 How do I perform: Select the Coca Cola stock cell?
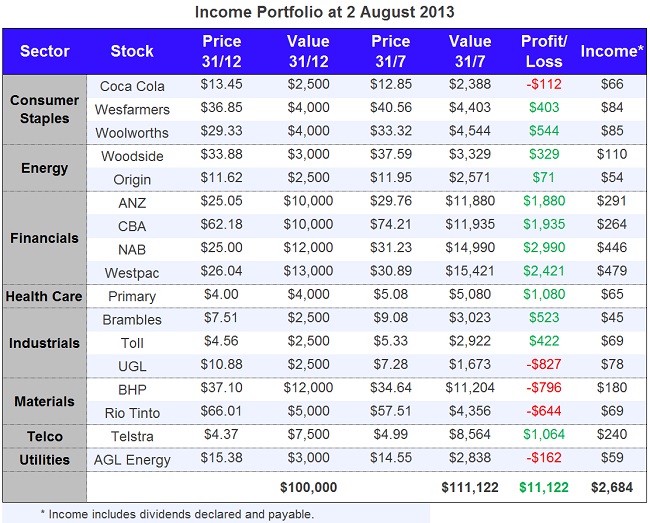(132, 86)
